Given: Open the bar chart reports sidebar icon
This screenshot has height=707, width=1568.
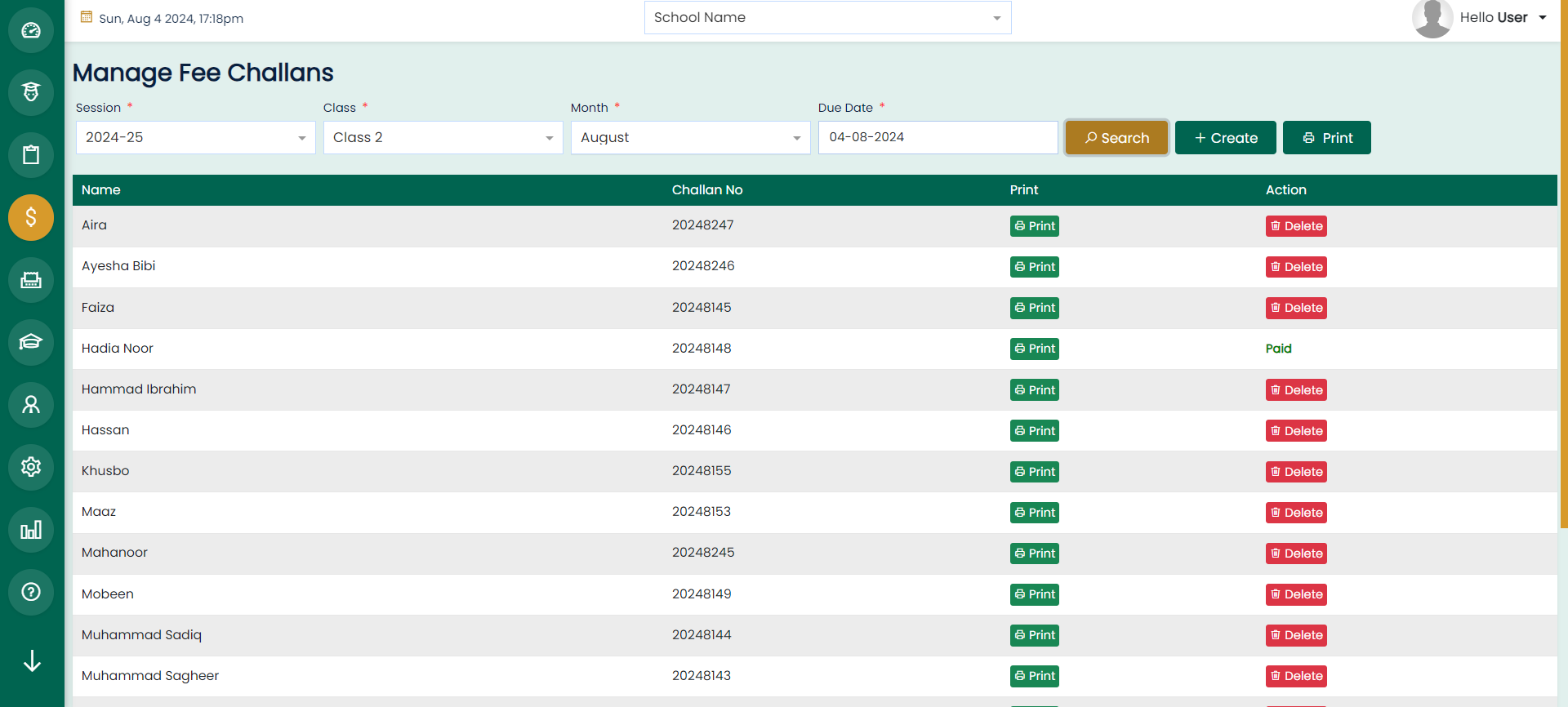Looking at the screenshot, I should (x=31, y=530).
